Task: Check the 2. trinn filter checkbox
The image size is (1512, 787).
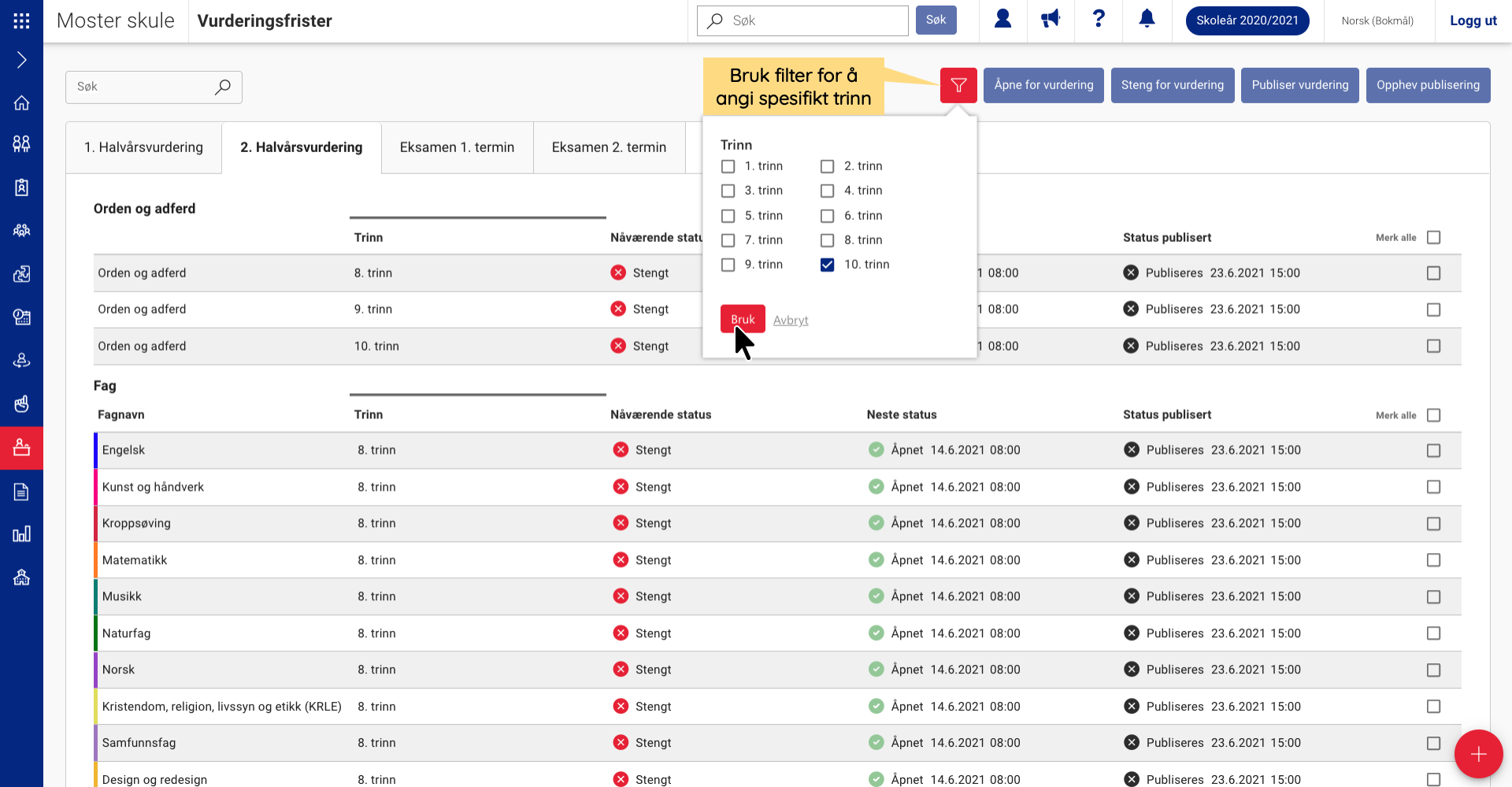Action: point(828,166)
